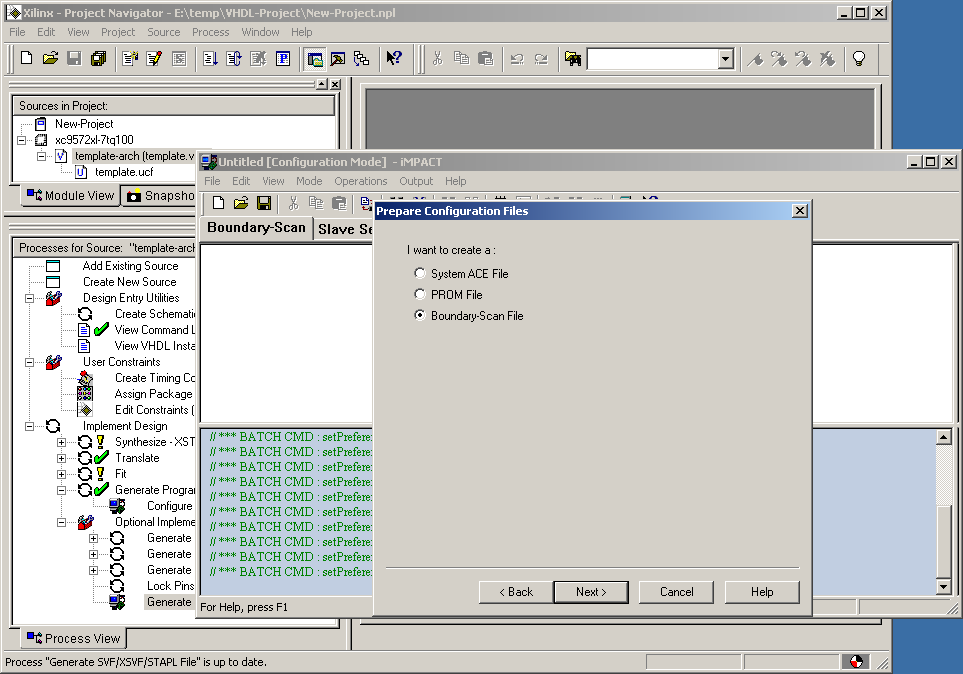Toggle the sources window view icon
The image size is (963, 674).
tap(315, 59)
